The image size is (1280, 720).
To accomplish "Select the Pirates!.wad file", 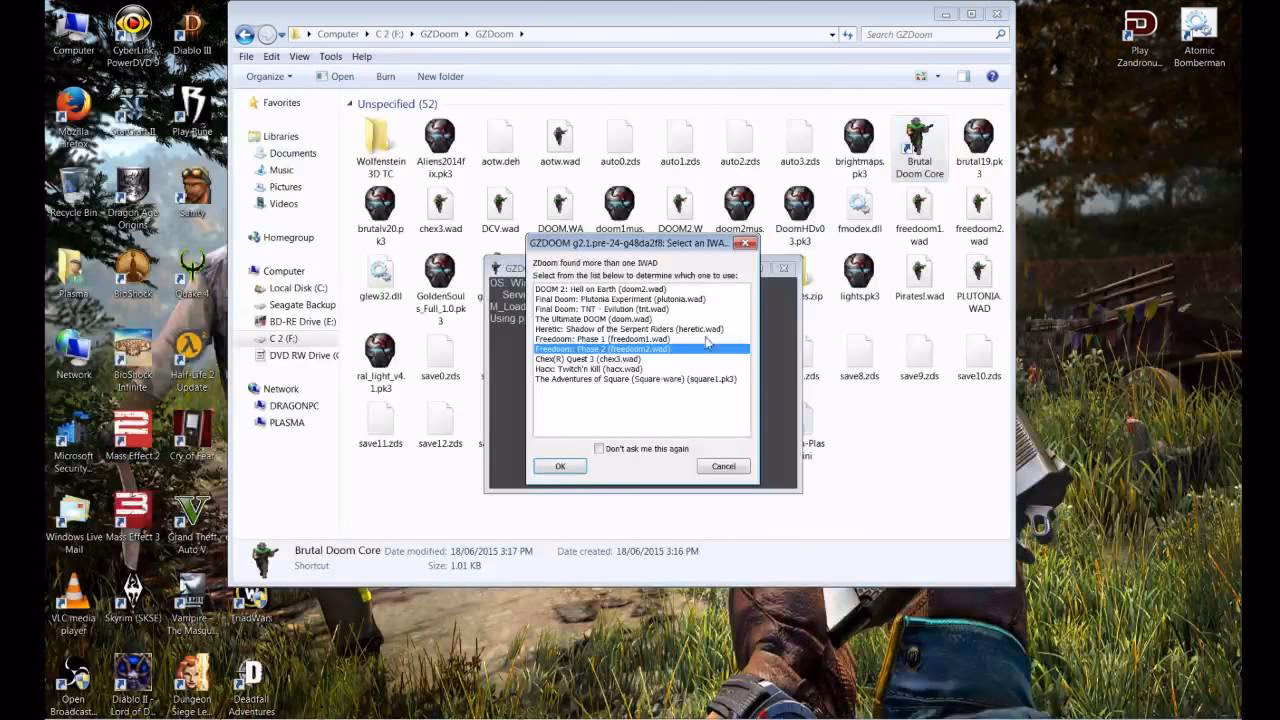I will click(918, 277).
